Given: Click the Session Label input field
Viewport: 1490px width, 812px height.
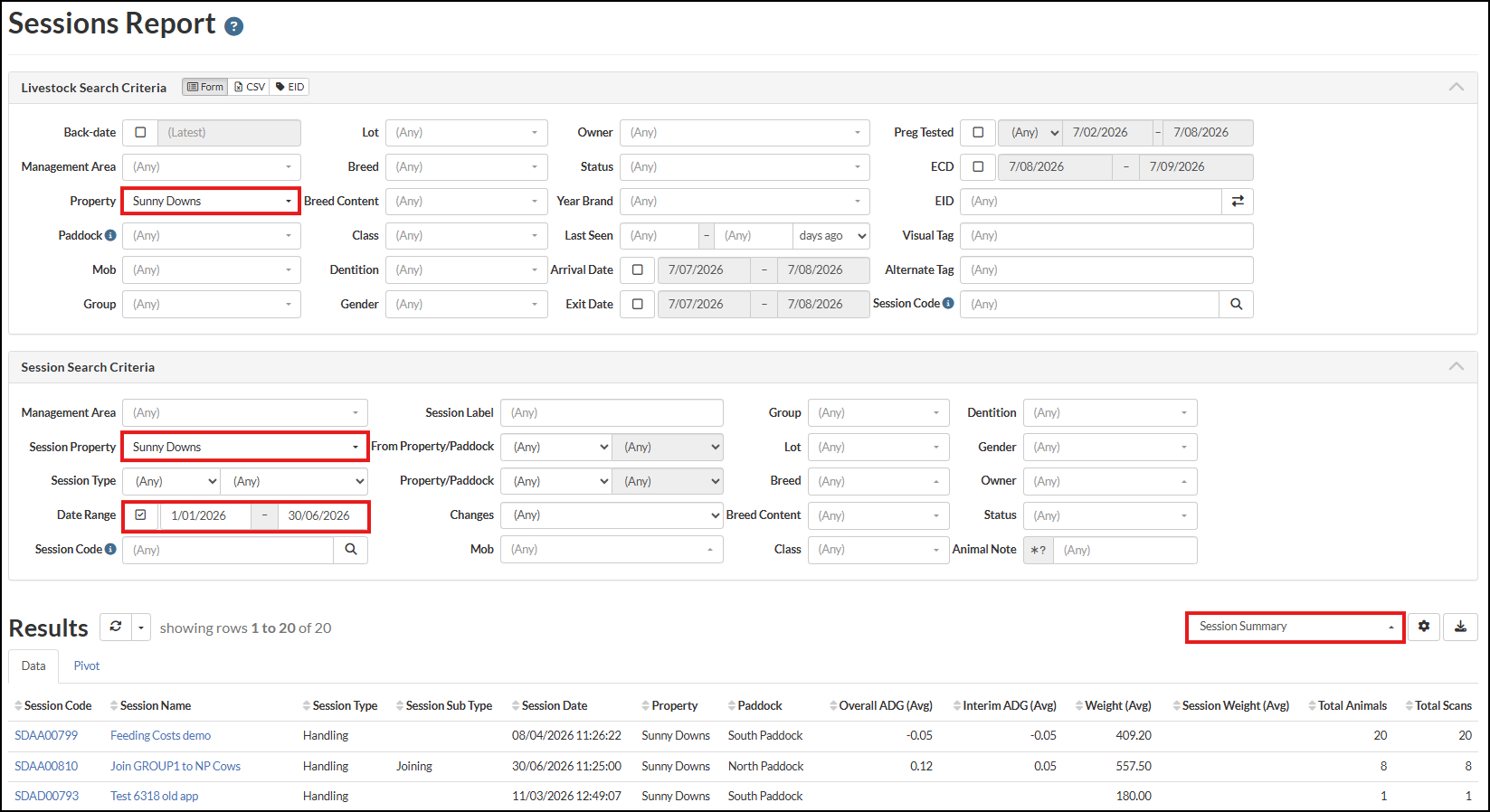Looking at the screenshot, I should coord(612,412).
